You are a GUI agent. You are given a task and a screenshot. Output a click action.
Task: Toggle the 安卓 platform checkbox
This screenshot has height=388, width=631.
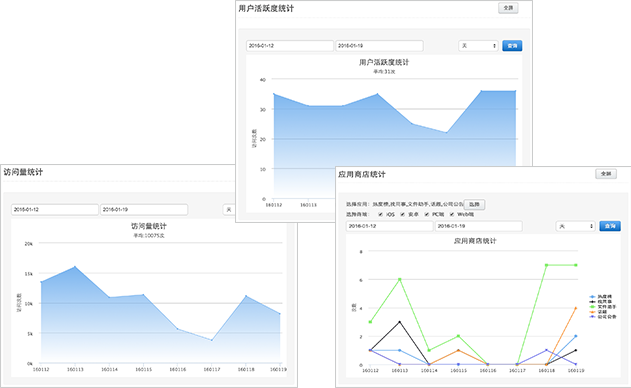click(x=402, y=215)
